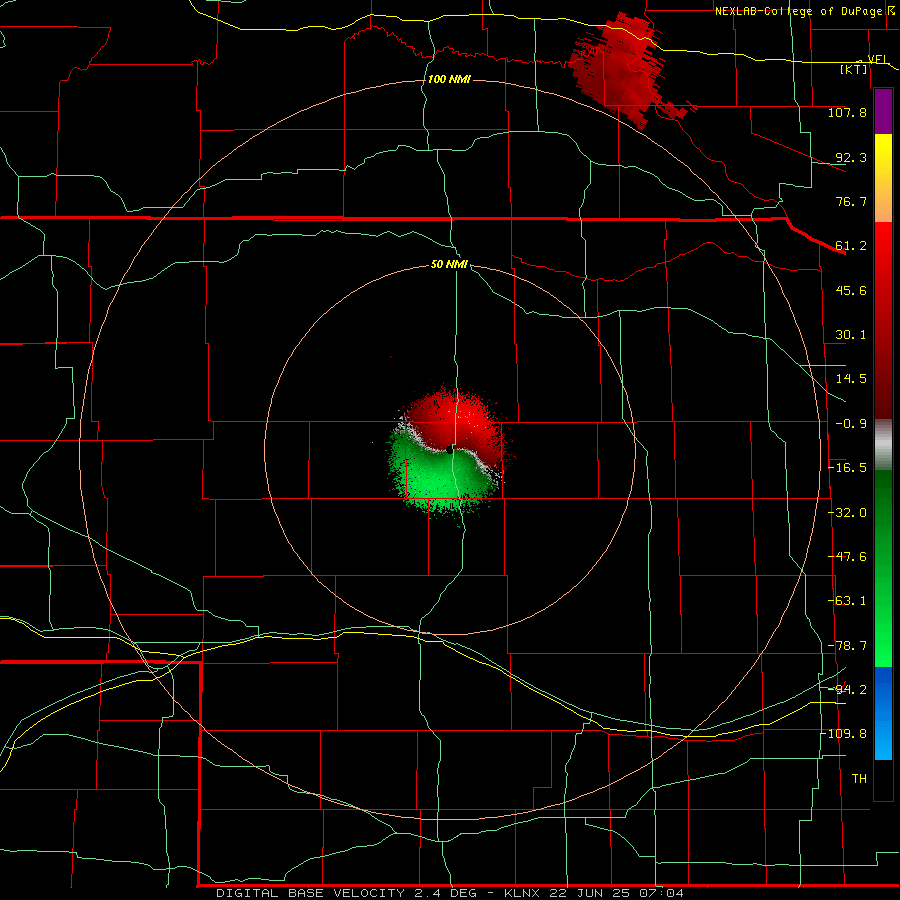Image resolution: width=900 pixels, height=900 pixels.
Task: Select the -78.7 scale value
Action: pyautogui.click(x=847, y=646)
